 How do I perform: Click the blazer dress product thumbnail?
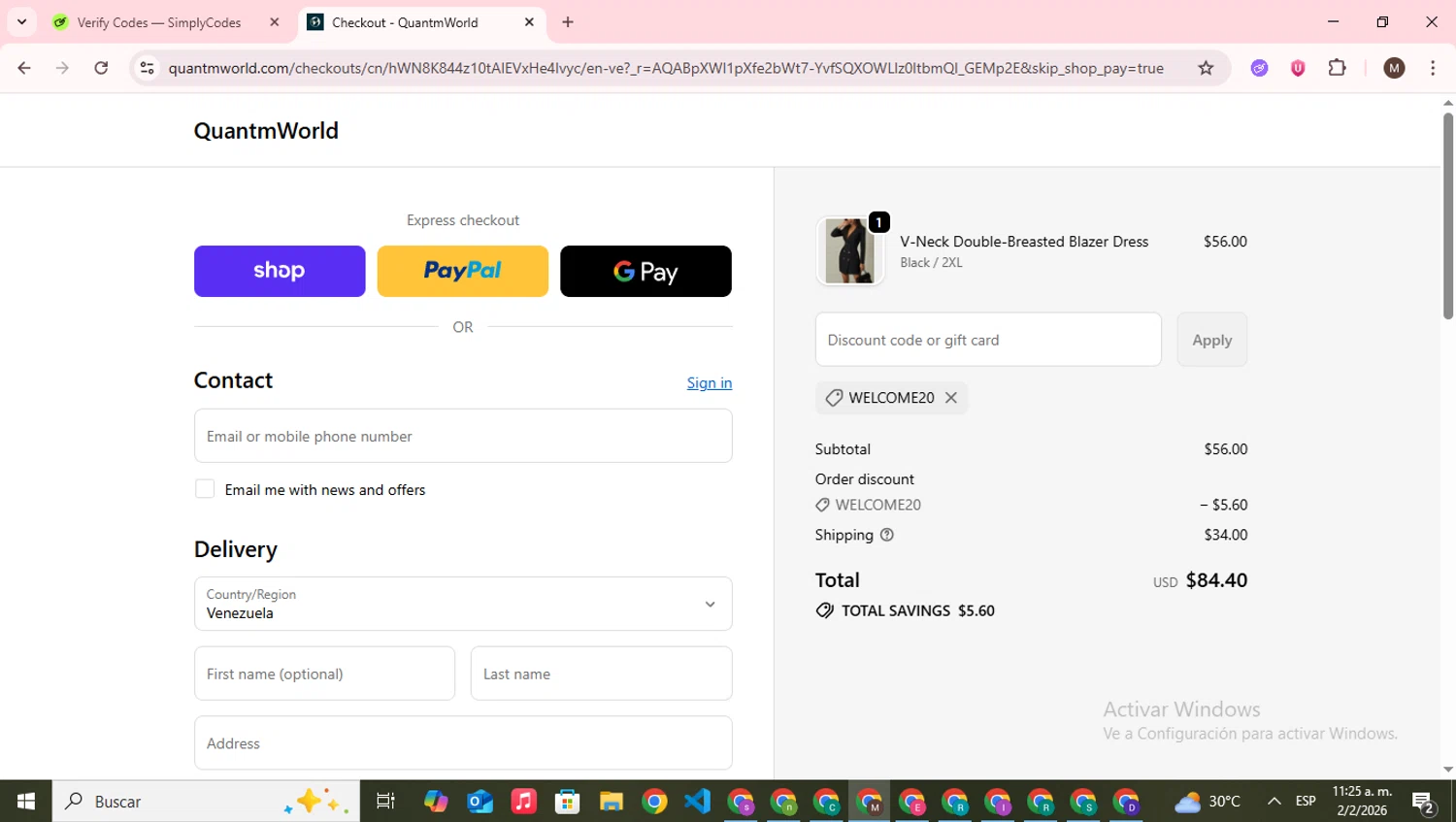(x=850, y=251)
